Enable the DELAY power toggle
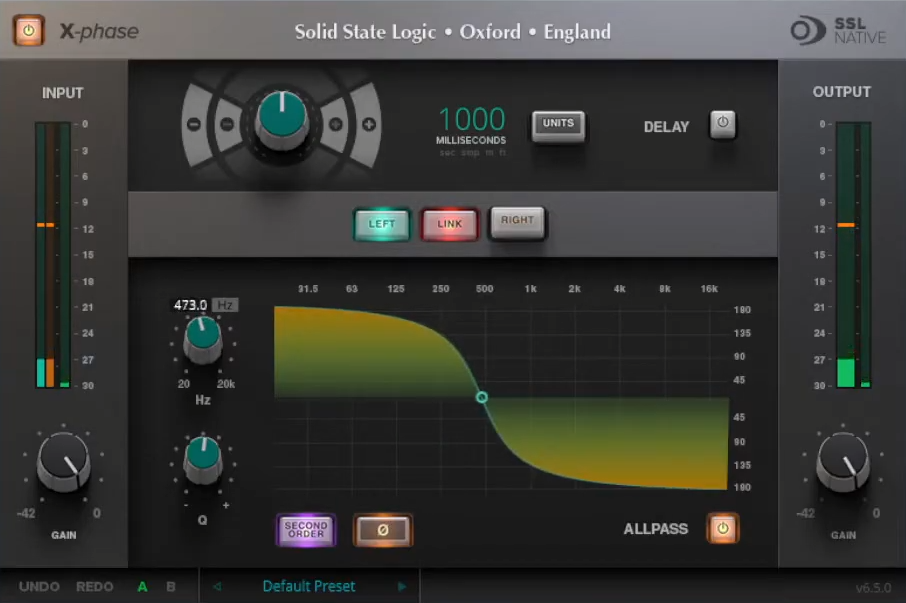906x603 pixels. click(723, 125)
